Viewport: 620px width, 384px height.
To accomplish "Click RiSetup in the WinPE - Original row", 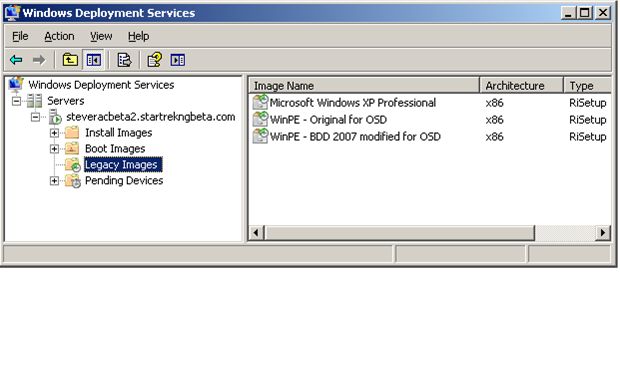I will pyautogui.click(x=588, y=119).
